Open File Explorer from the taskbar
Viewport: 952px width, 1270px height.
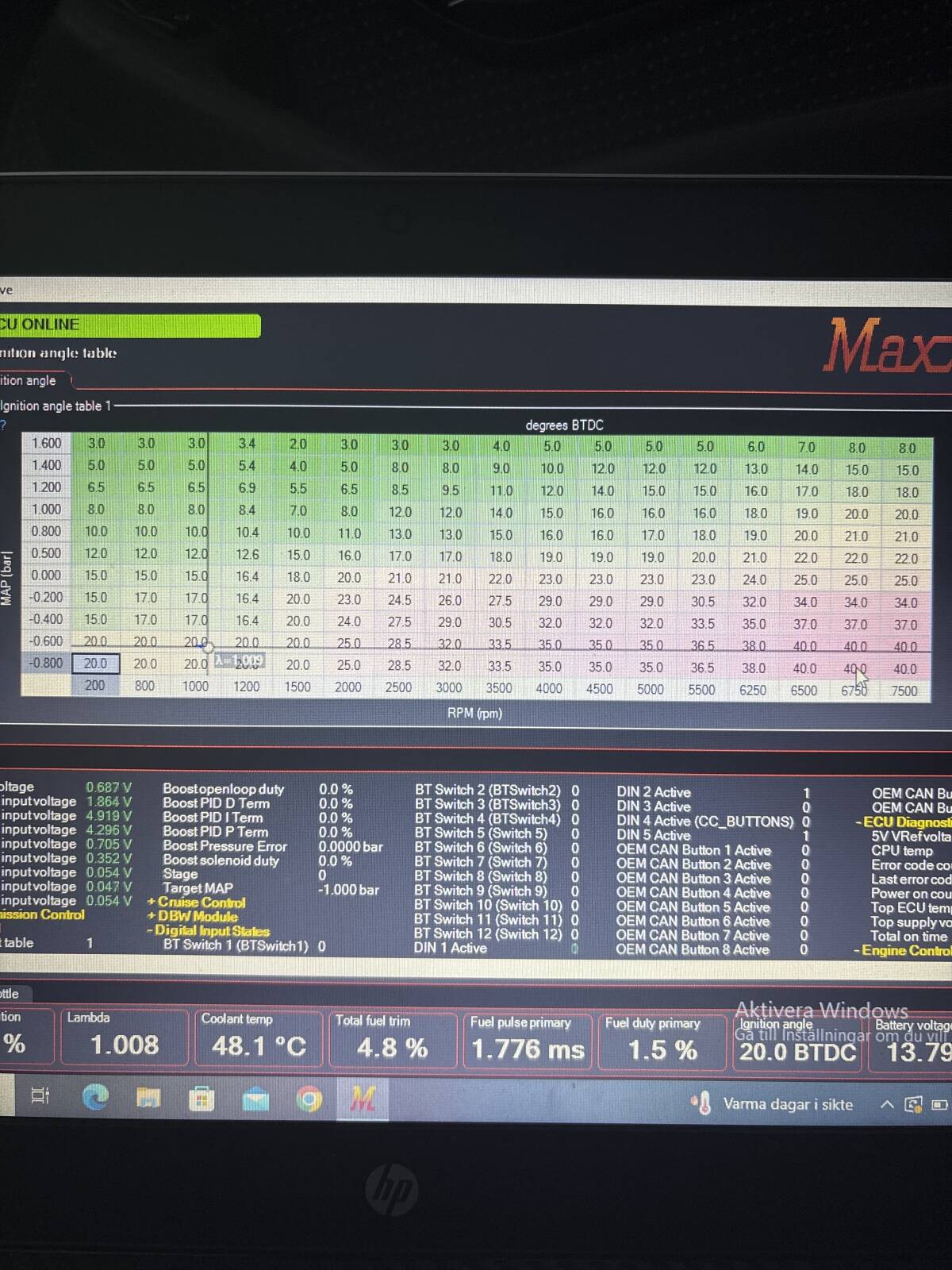(148, 1099)
